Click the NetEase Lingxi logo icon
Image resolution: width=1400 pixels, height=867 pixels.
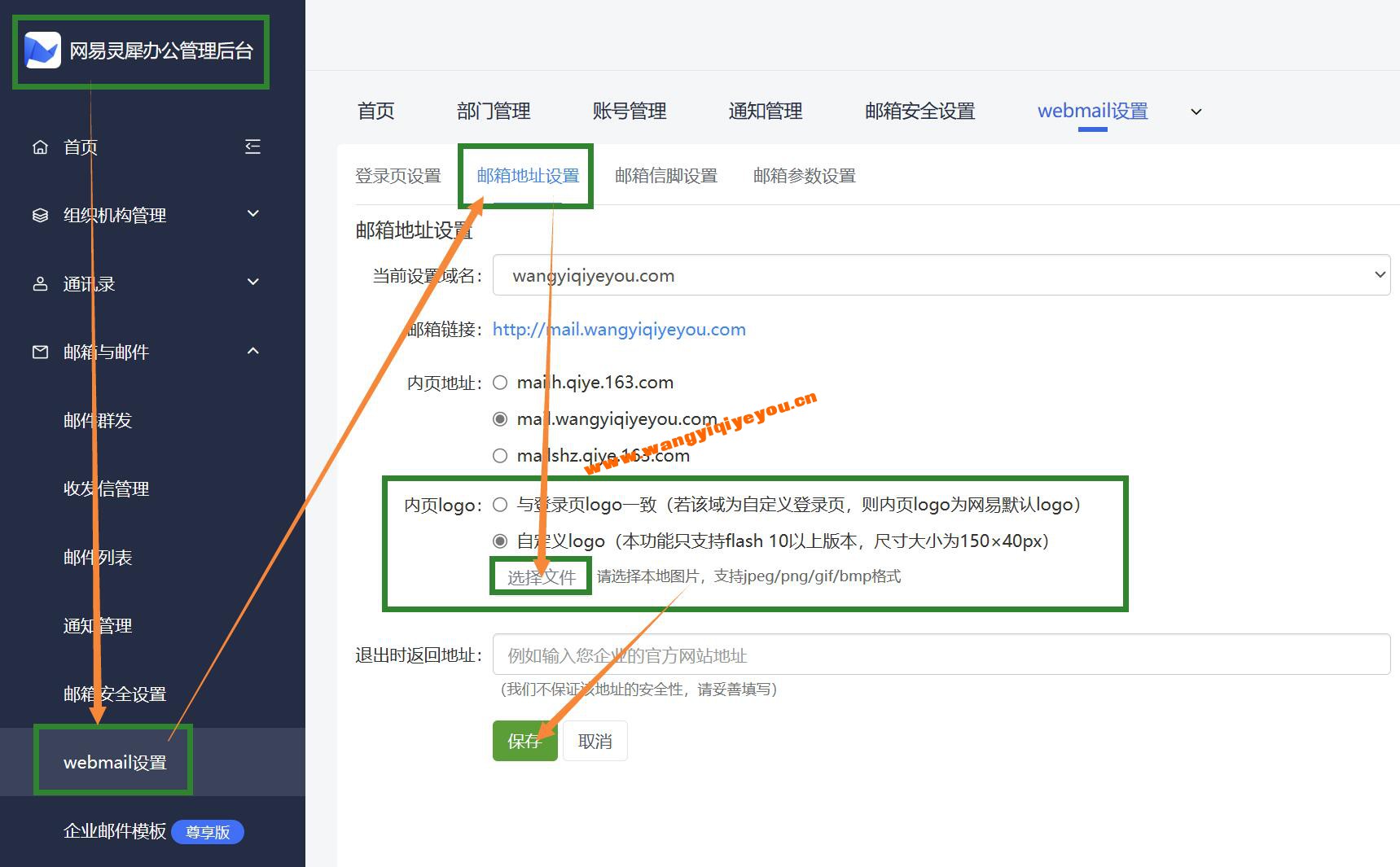(42, 50)
